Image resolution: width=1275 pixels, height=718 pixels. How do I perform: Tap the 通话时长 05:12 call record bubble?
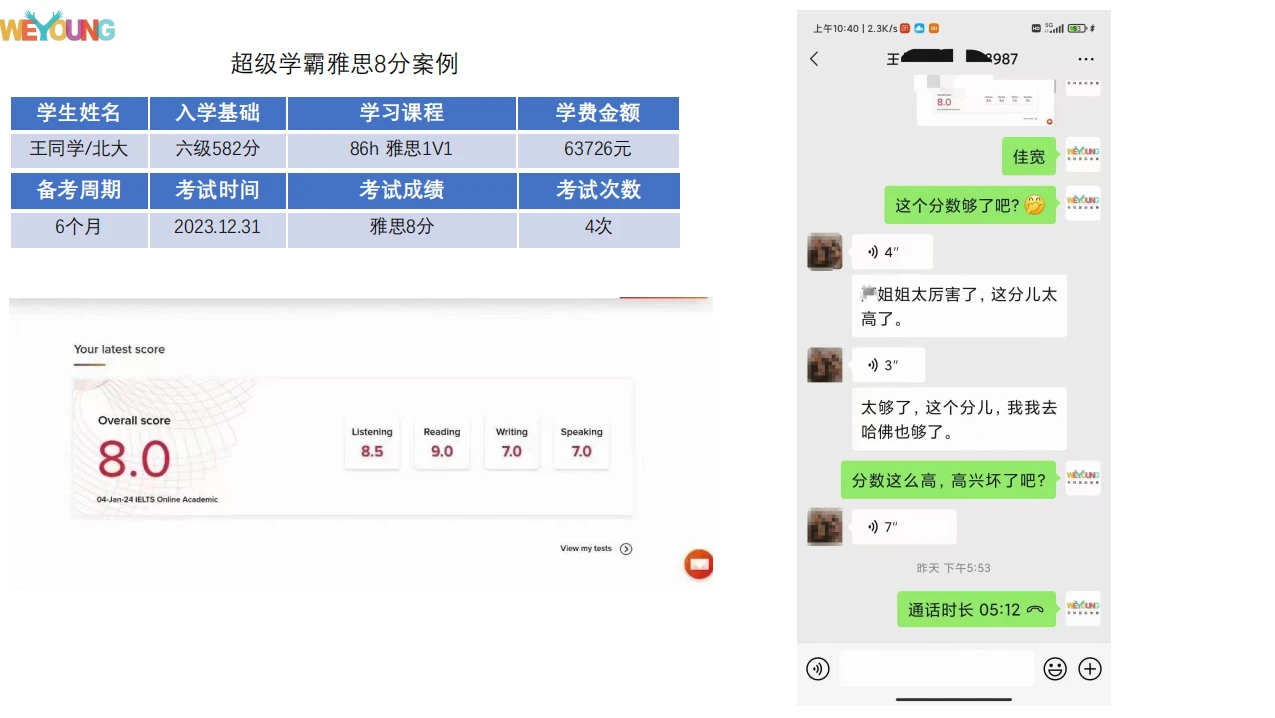[x=976, y=609]
